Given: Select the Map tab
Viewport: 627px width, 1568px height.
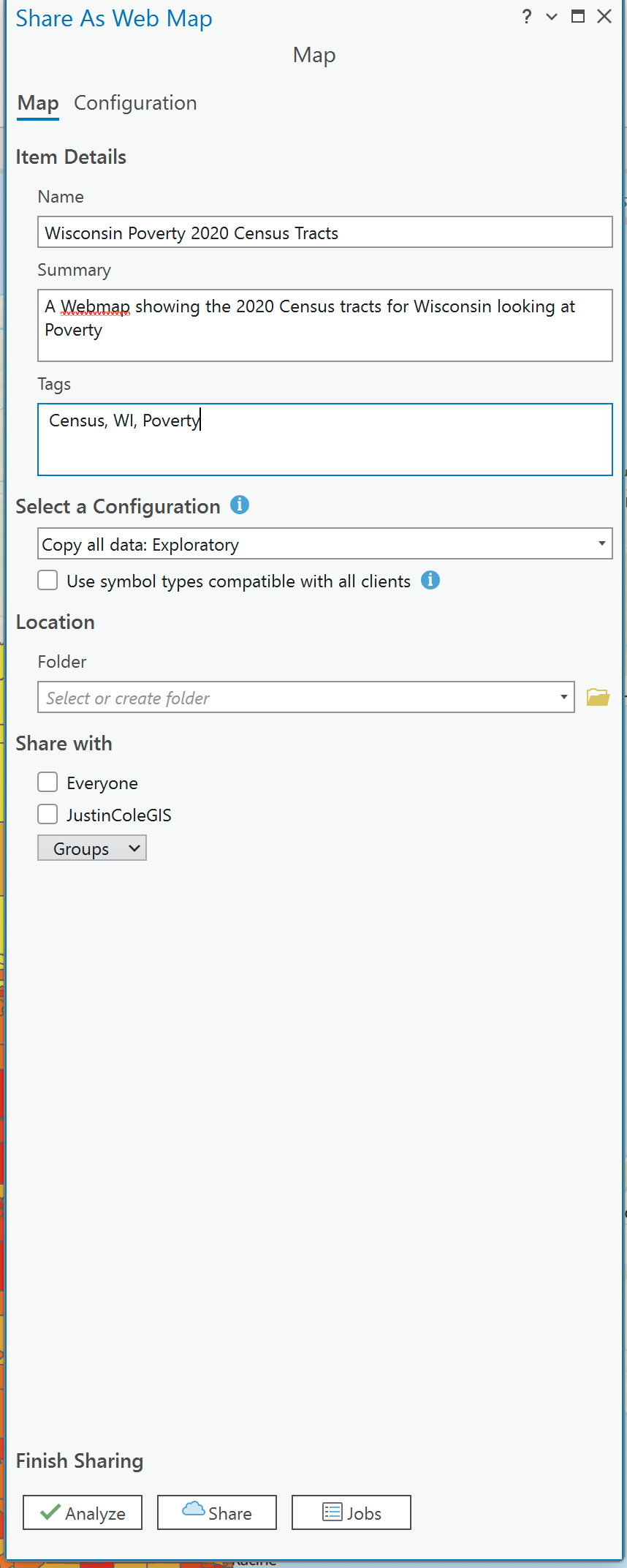Looking at the screenshot, I should (x=38, y=103).
